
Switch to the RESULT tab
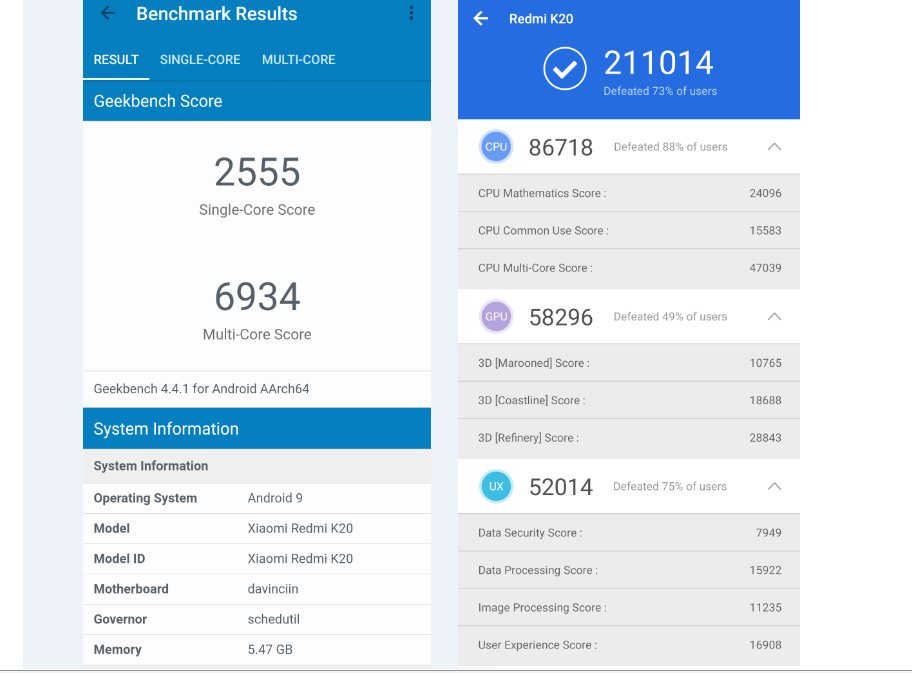[116, 60]
